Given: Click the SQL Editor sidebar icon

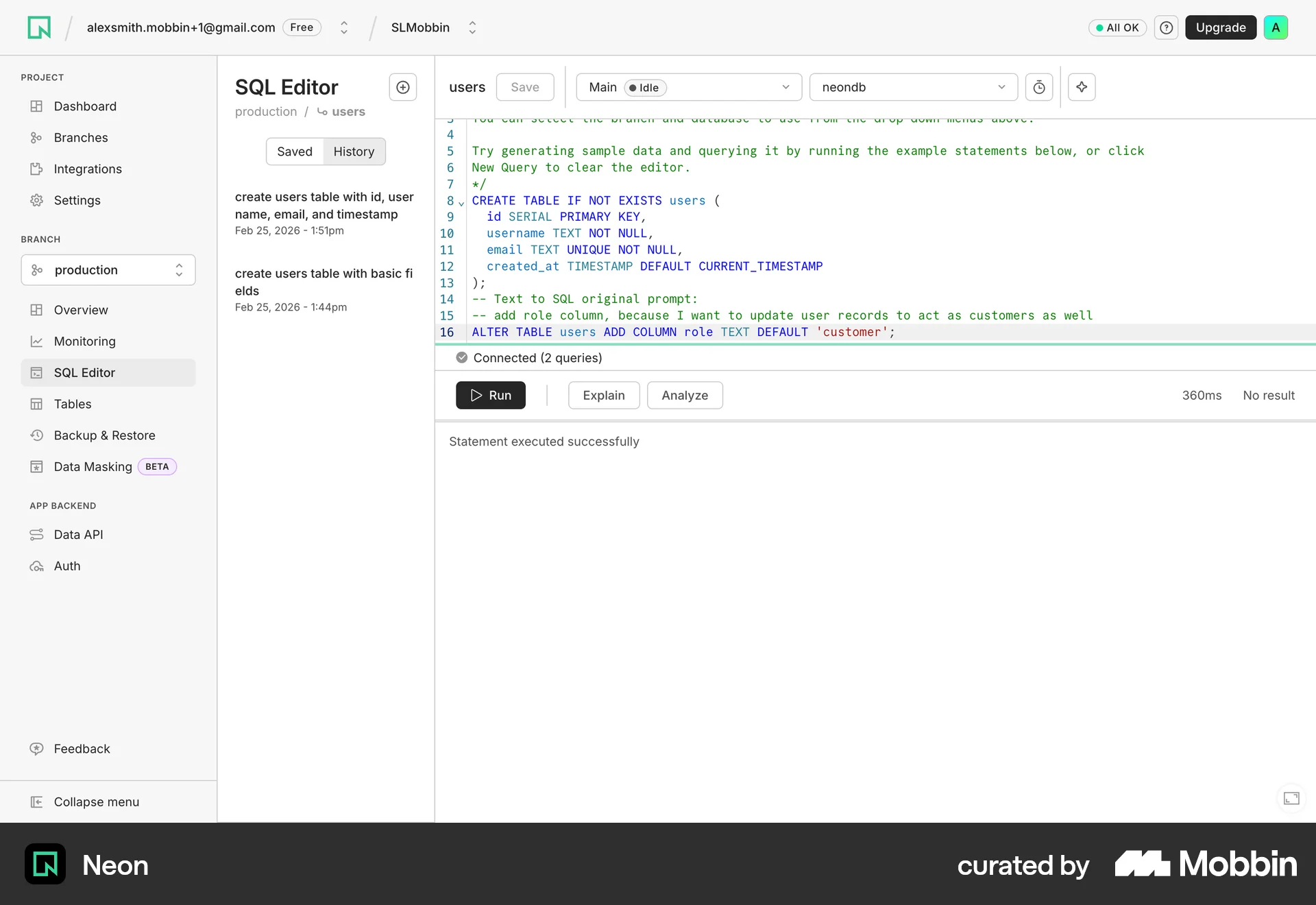Looking at the screenshot, I should coord(36,373).
